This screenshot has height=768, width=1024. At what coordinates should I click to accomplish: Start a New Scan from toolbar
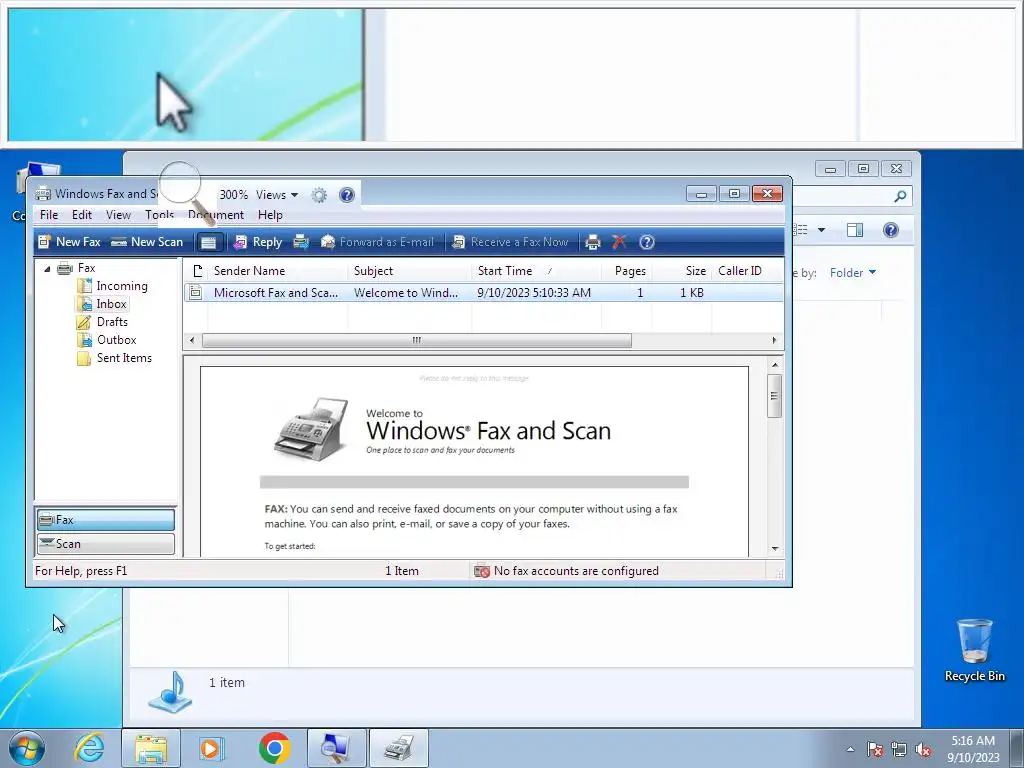(147, 242)
